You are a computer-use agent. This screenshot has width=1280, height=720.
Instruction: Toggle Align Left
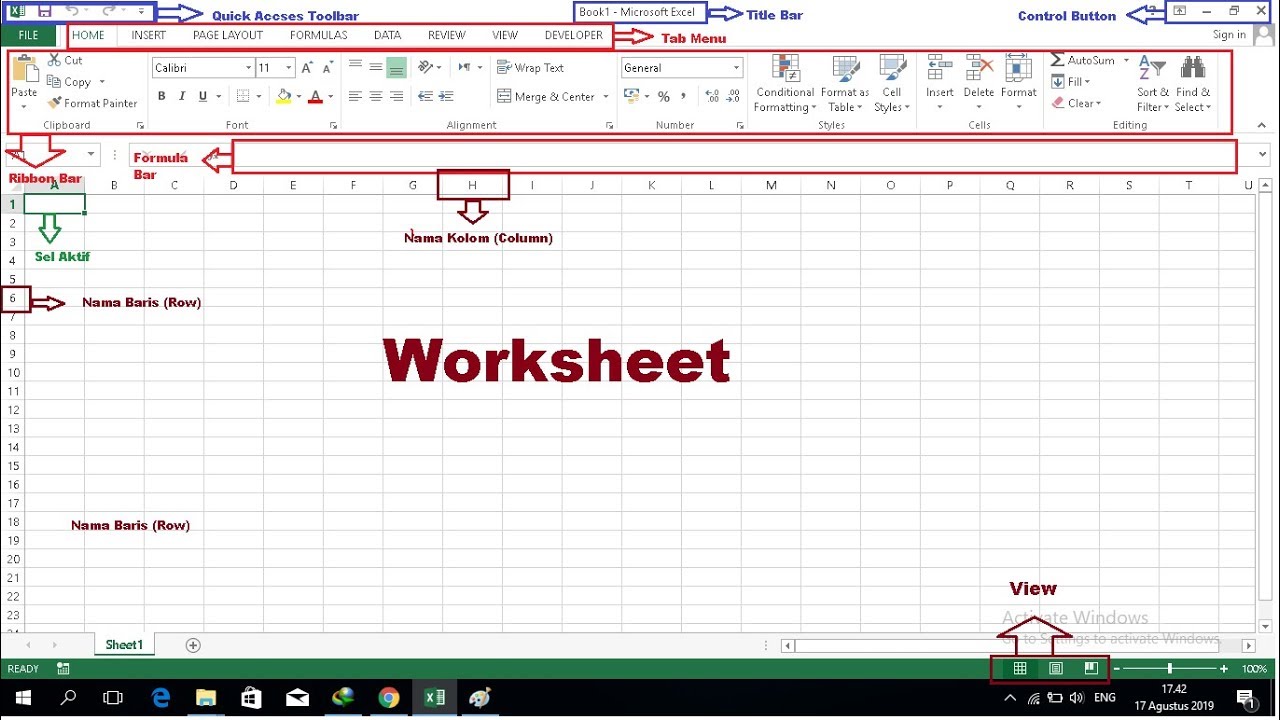pyautogui.click(x=355, y=97)
